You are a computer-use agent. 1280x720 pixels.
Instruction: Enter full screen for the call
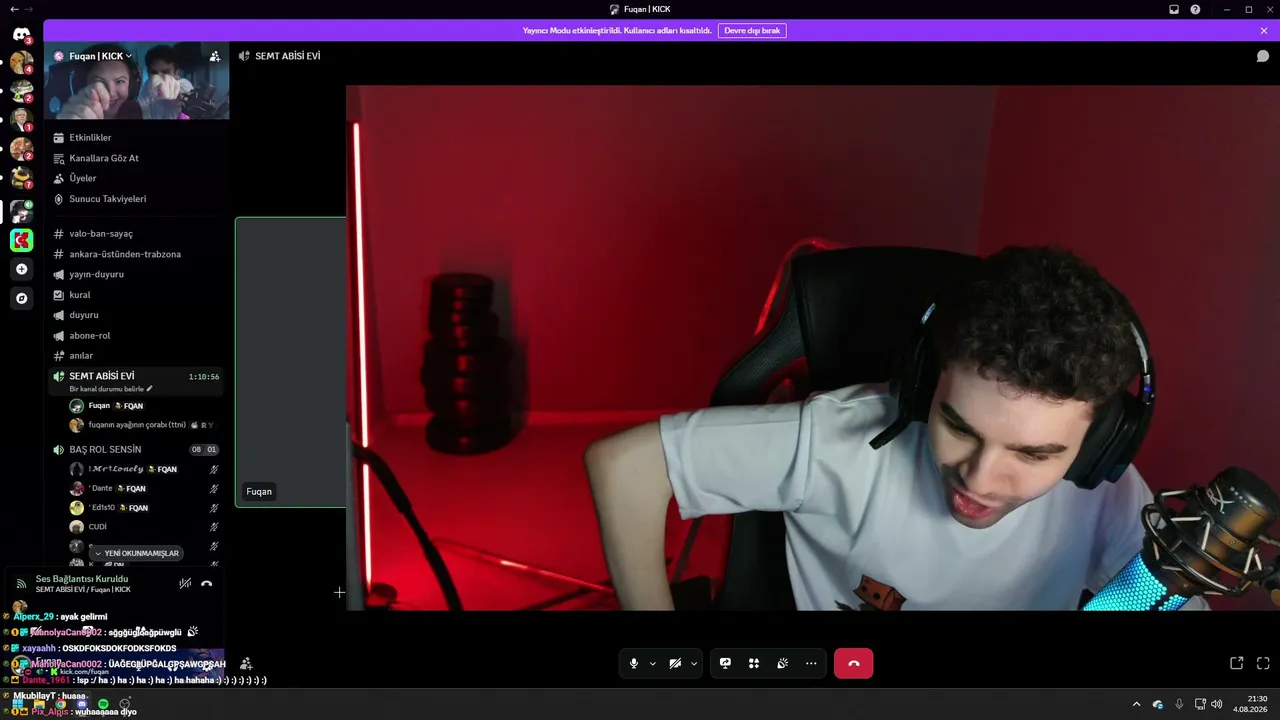coord(1263,663)
